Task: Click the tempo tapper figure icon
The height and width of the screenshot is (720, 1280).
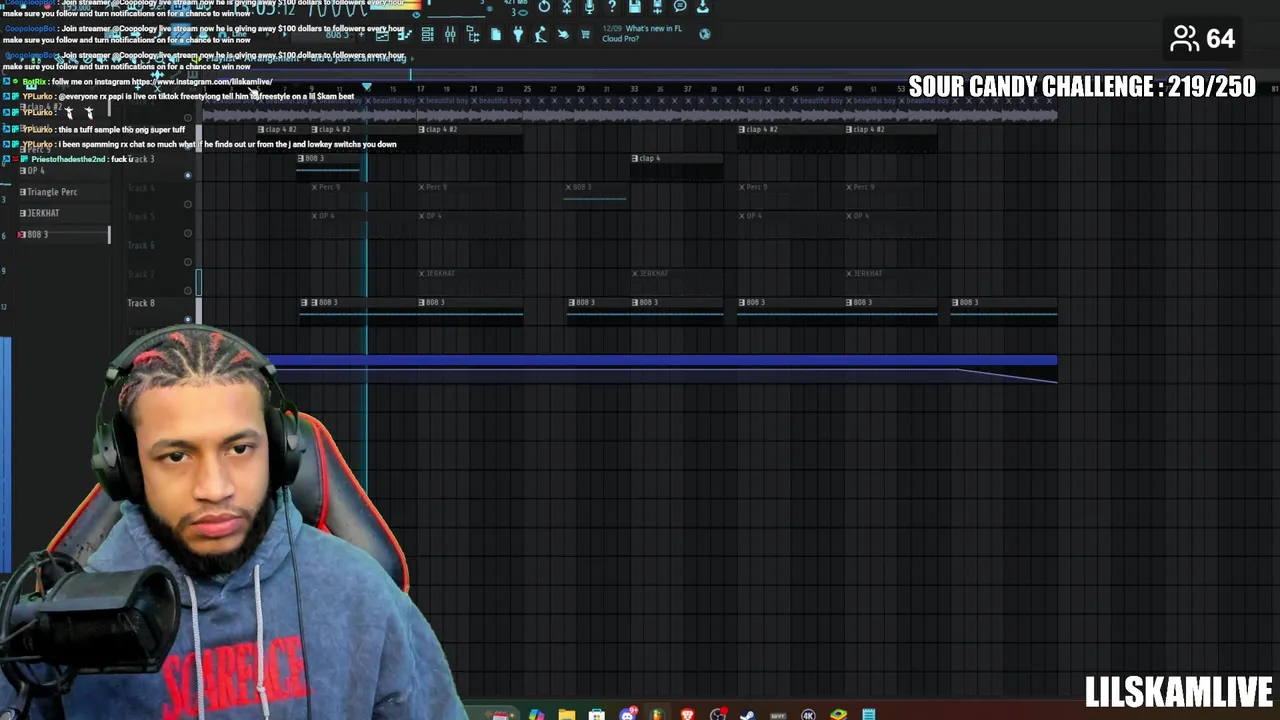Action: (540, 34)
